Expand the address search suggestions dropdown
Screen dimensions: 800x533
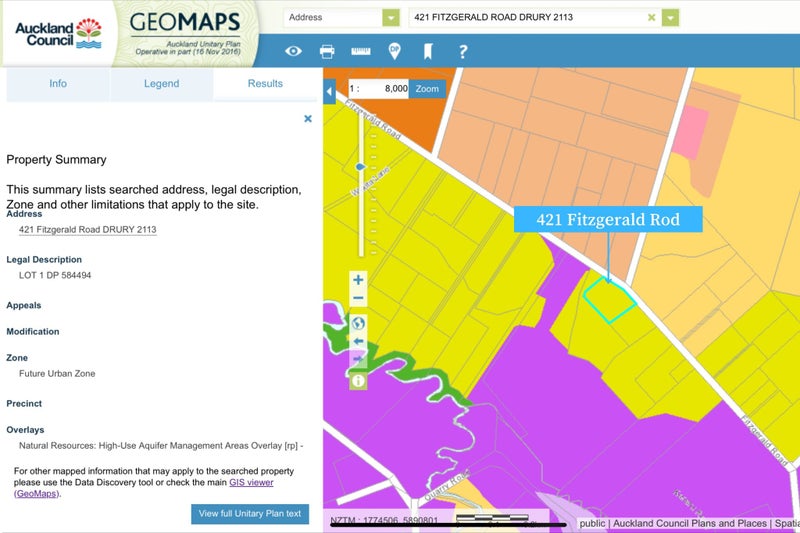[x=670, y=18]
